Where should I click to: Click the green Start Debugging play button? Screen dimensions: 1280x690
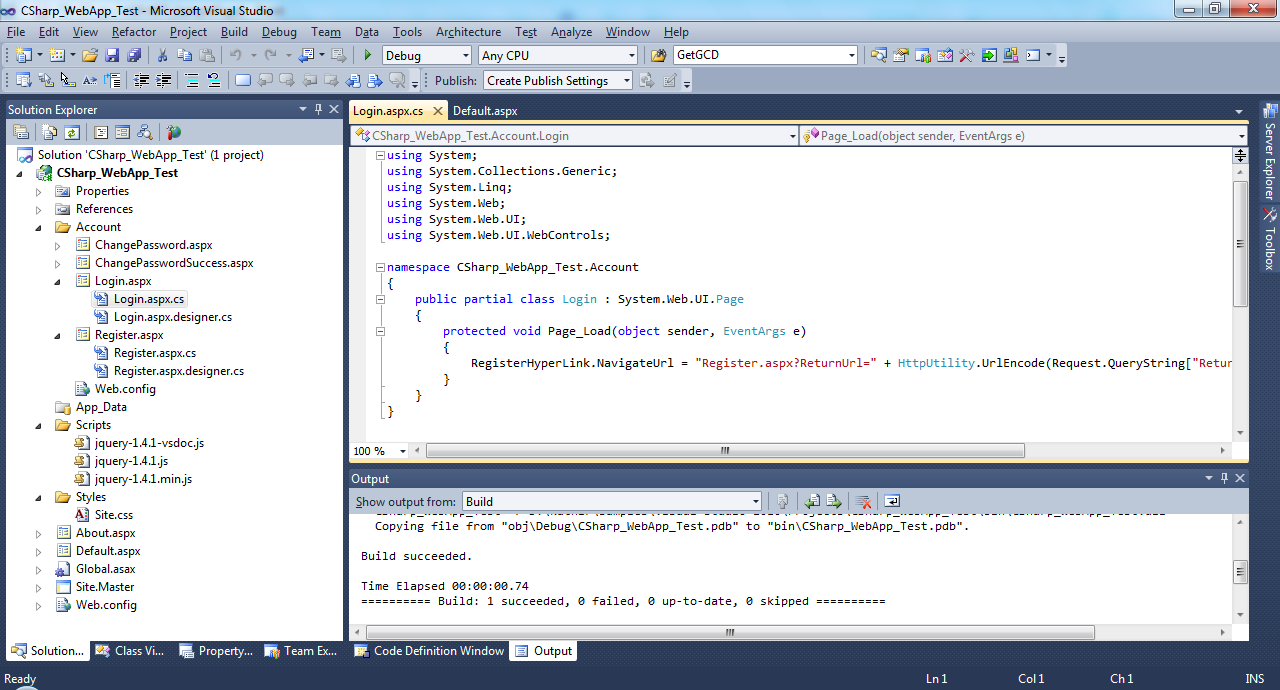368,56
